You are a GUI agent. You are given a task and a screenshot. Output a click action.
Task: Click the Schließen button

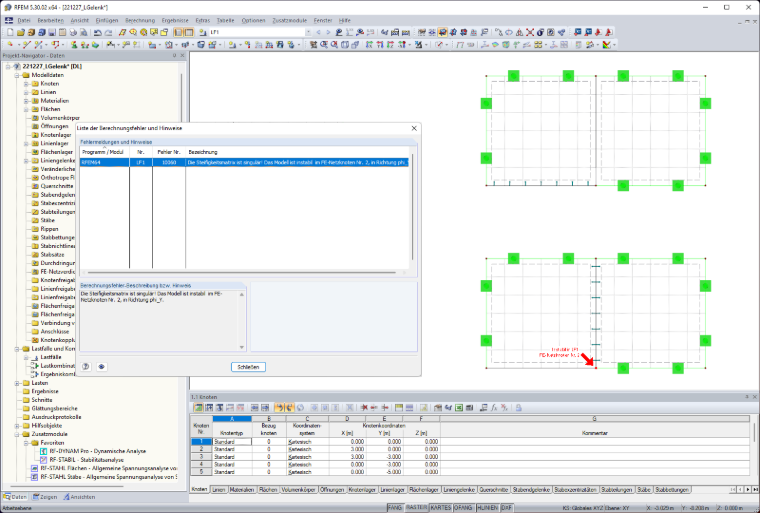248,367
